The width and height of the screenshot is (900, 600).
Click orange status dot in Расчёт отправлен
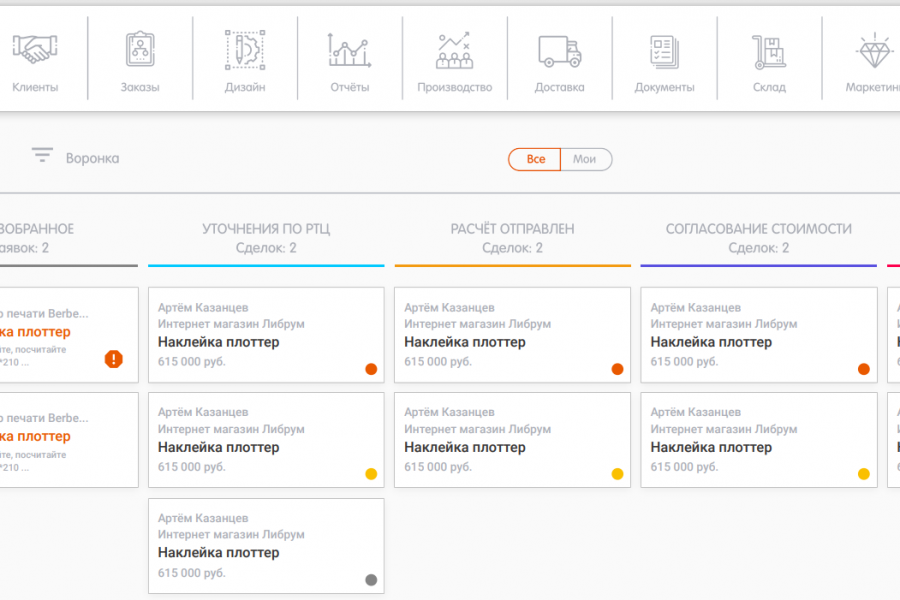pos(617,369)
